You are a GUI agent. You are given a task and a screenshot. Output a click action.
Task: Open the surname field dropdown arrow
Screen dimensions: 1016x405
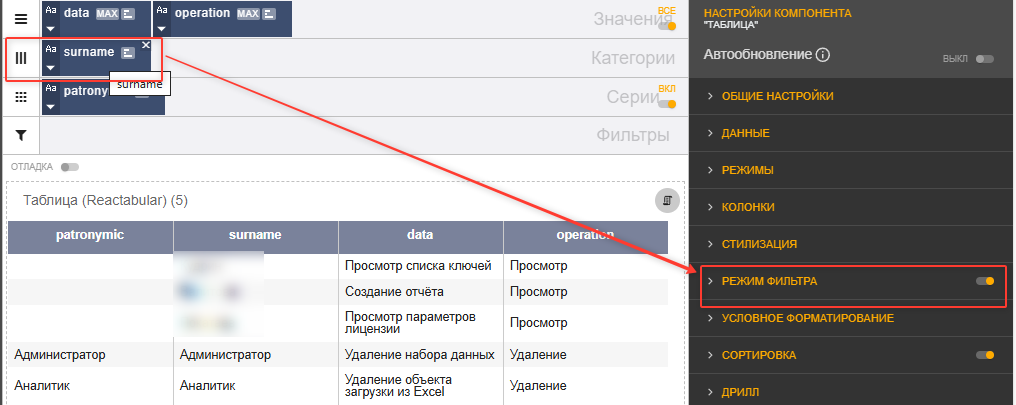[51, 68]
